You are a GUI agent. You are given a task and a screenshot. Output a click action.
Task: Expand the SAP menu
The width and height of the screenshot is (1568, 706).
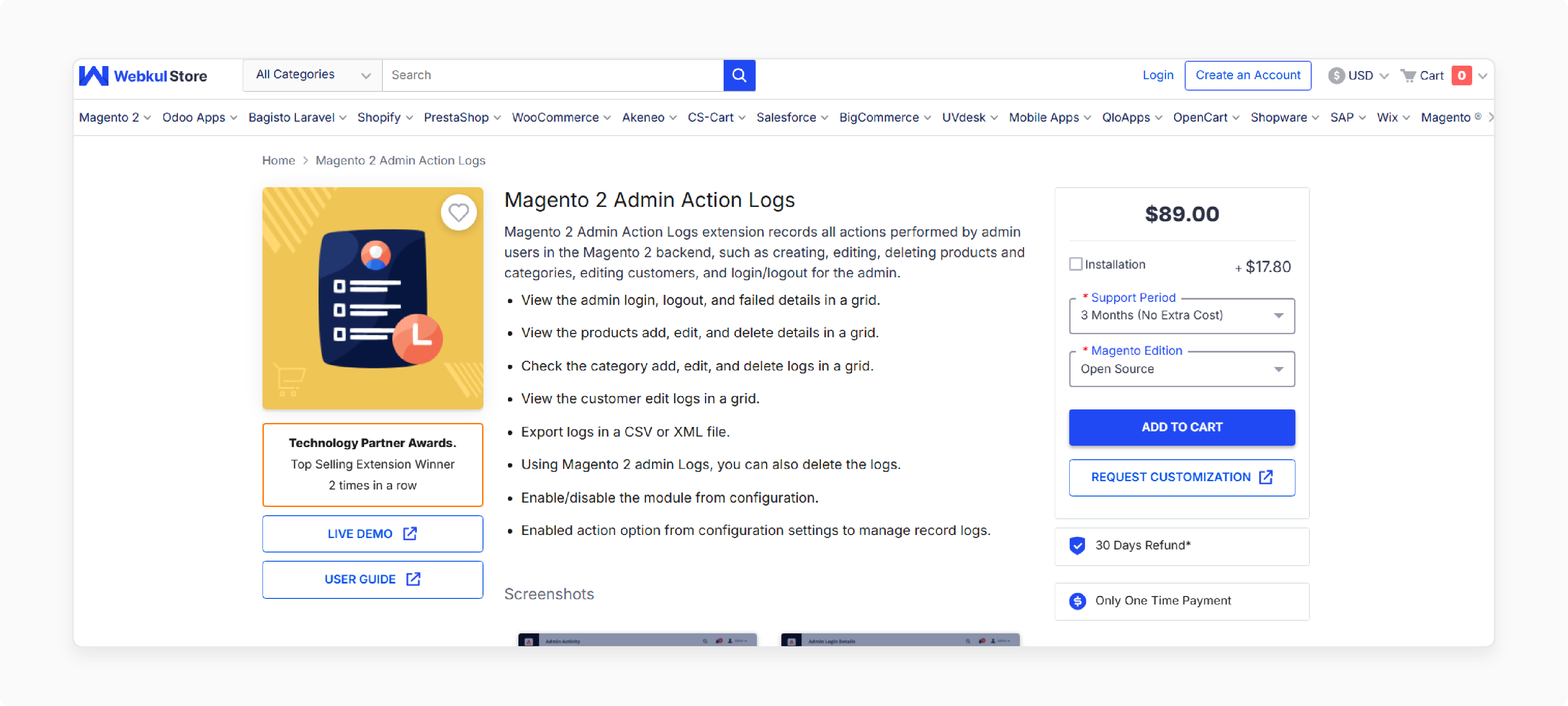1347,118
